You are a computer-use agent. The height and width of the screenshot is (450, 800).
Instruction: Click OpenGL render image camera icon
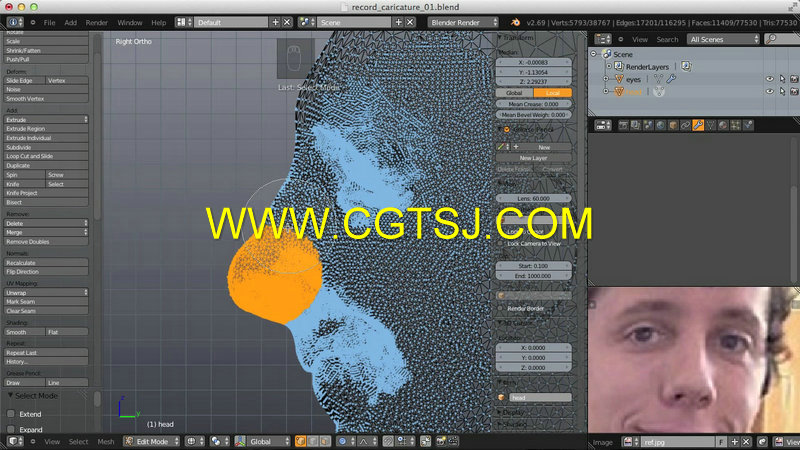[x=441, y=441]
